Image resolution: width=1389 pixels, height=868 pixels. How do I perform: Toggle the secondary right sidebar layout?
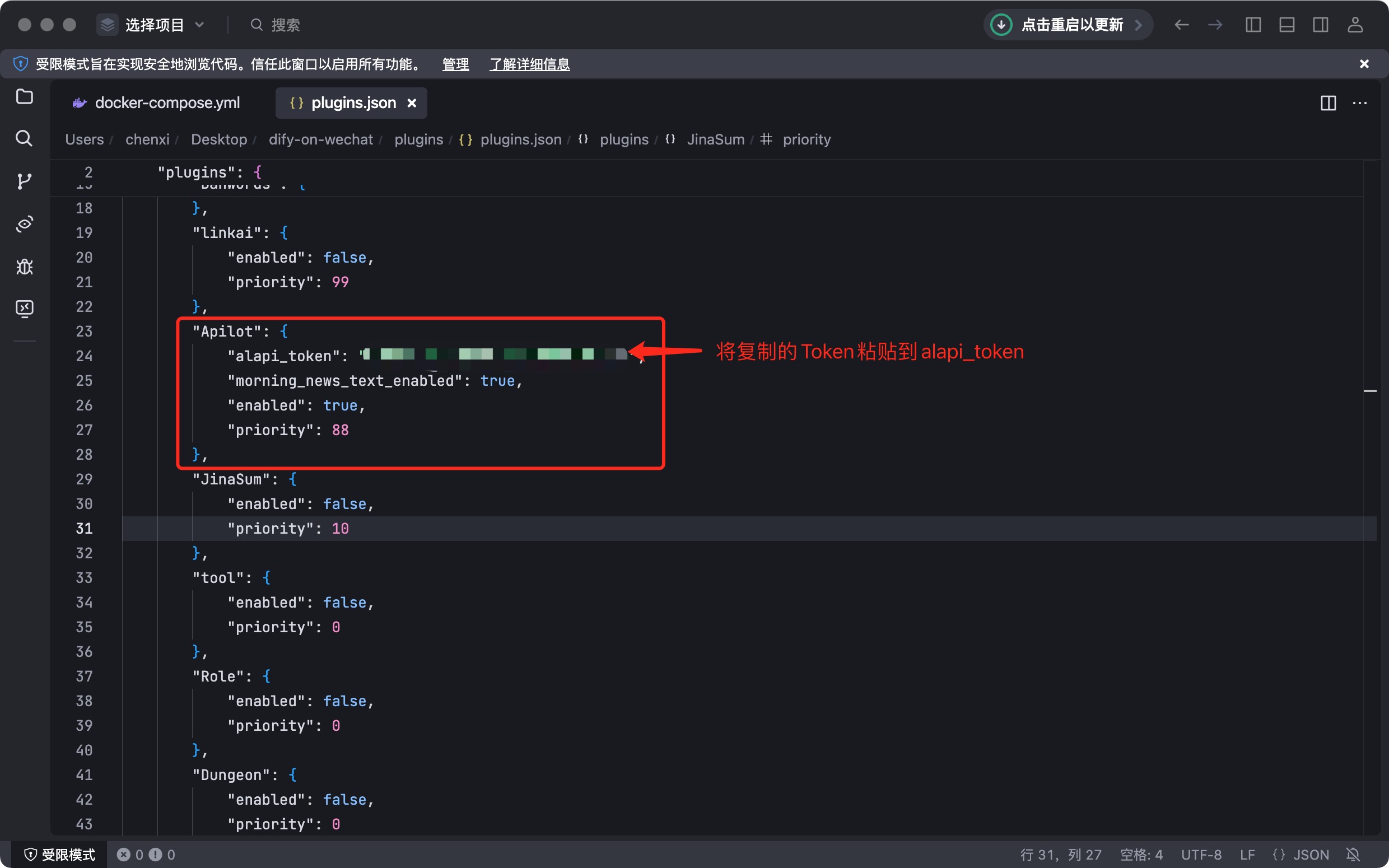click(1320, 25)
